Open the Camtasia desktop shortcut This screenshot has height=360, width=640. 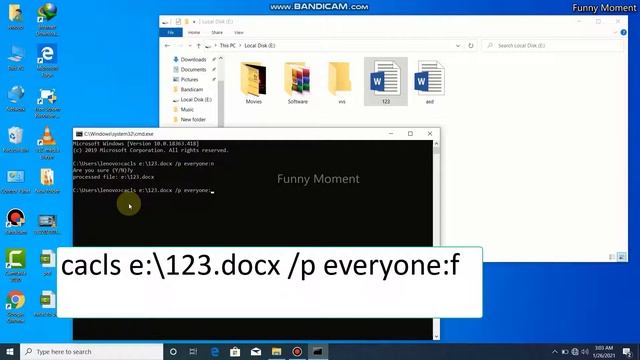tap(16, 265)
